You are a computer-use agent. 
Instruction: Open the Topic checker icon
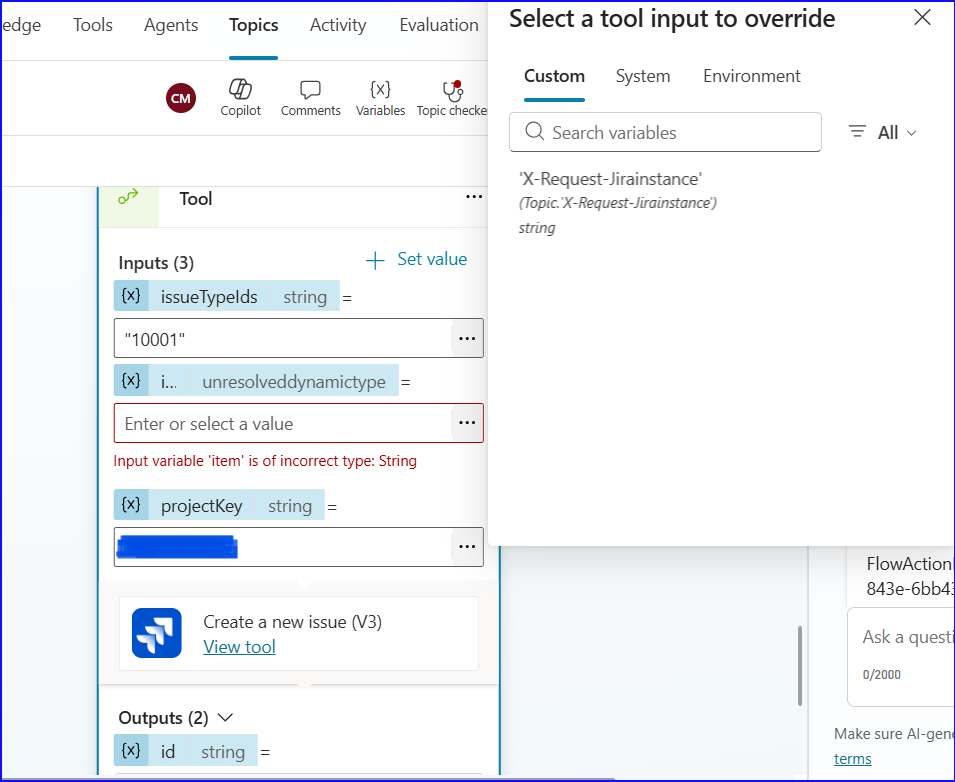[x=453, y=90]
